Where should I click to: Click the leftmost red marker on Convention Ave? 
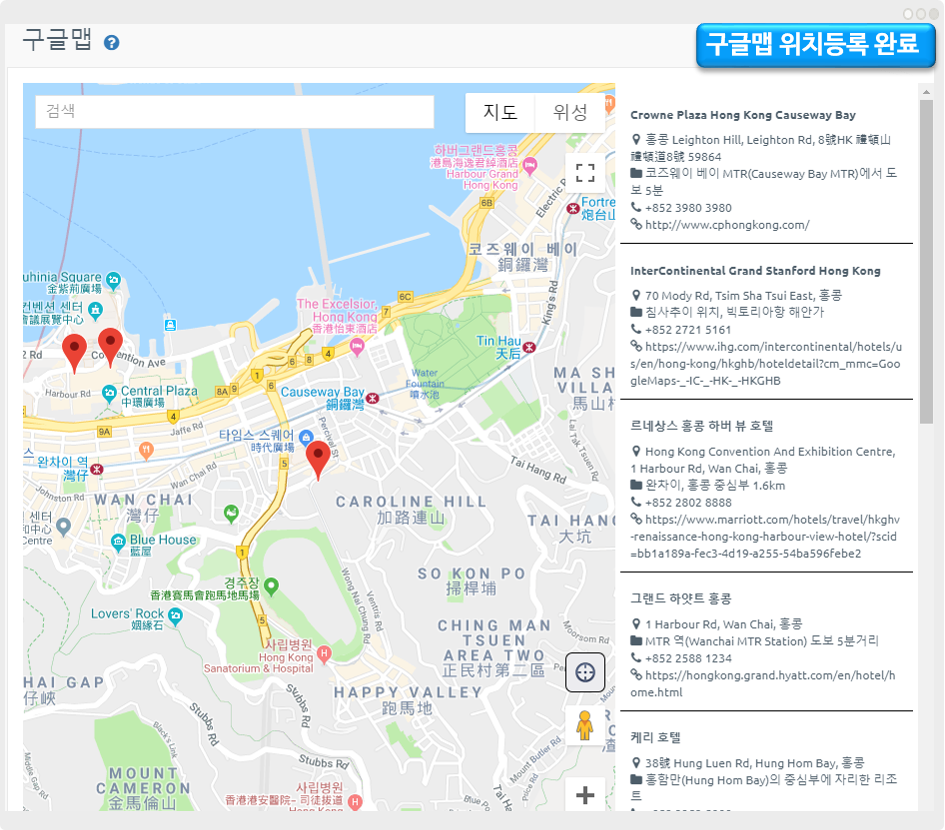point(74,352)
